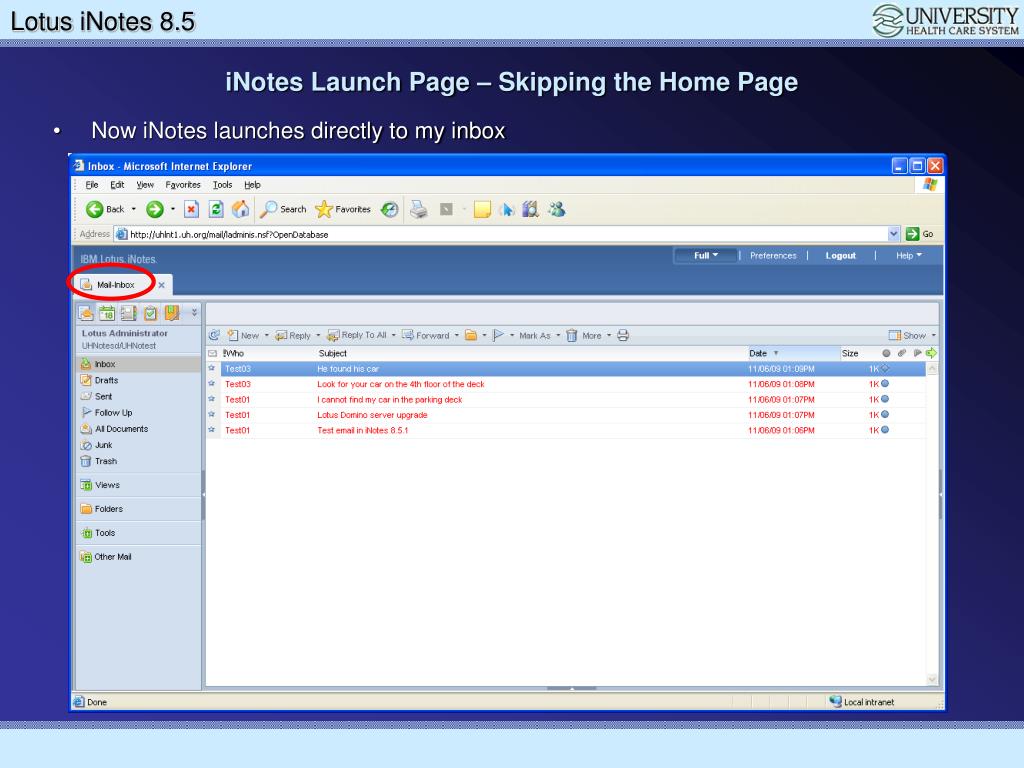Open the Full mode dropdown
This screenshot has height=768, width=1024.
pos(705,255)
